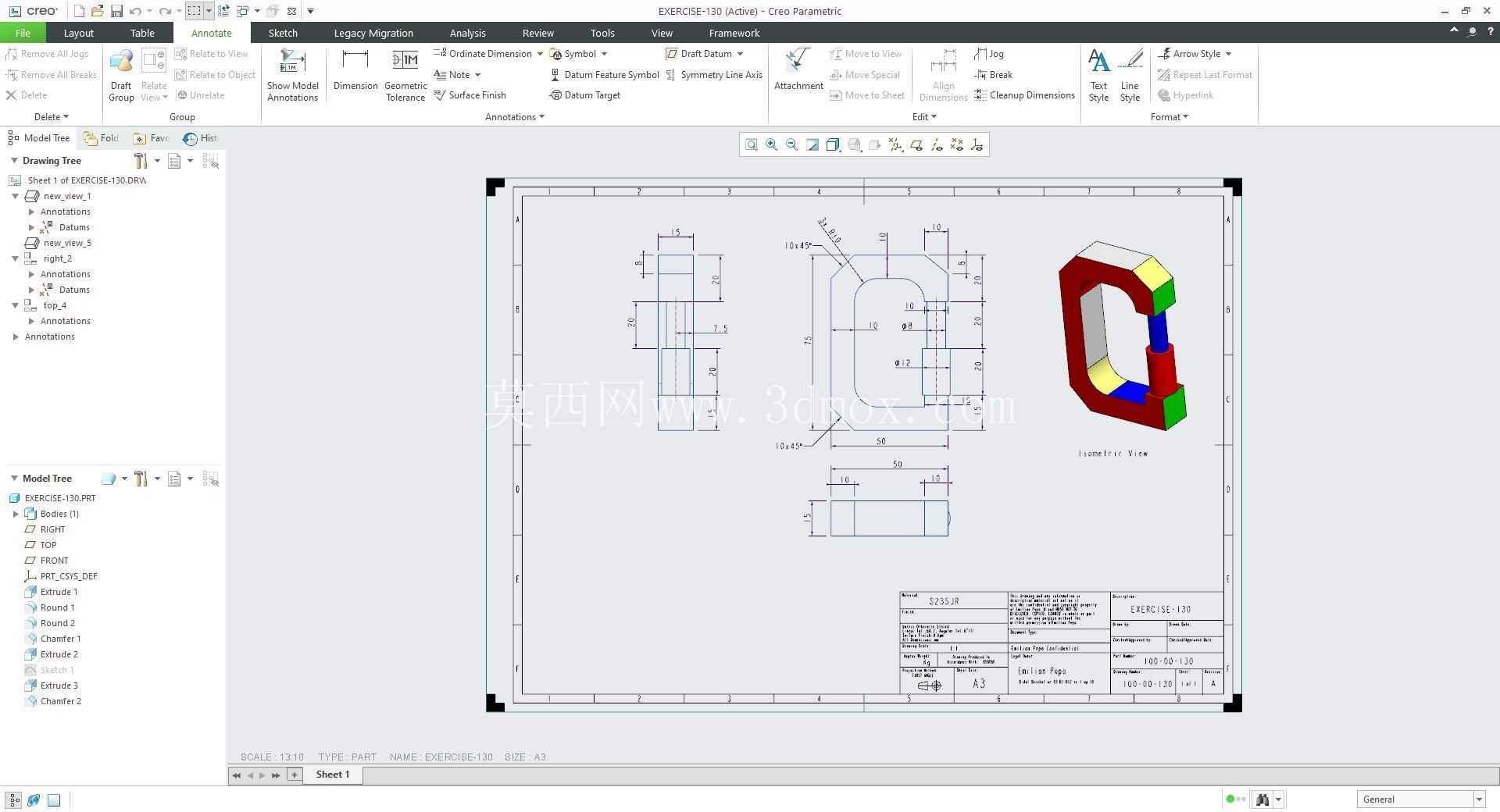
Task: Zoom out using the magnifier minus icon
Action: pos(792,144)
